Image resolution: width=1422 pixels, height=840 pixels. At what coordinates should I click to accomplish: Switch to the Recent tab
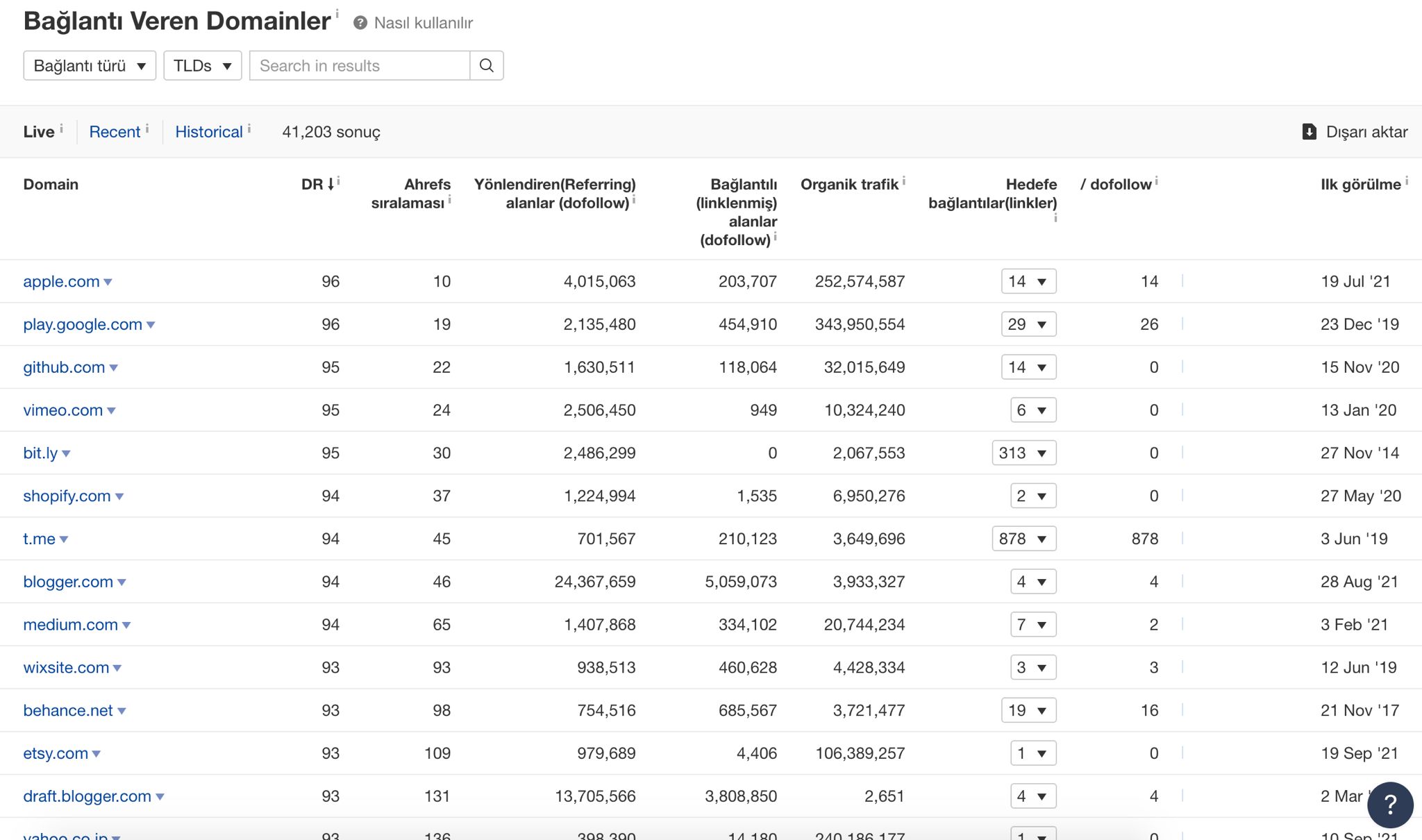point(115,132)
